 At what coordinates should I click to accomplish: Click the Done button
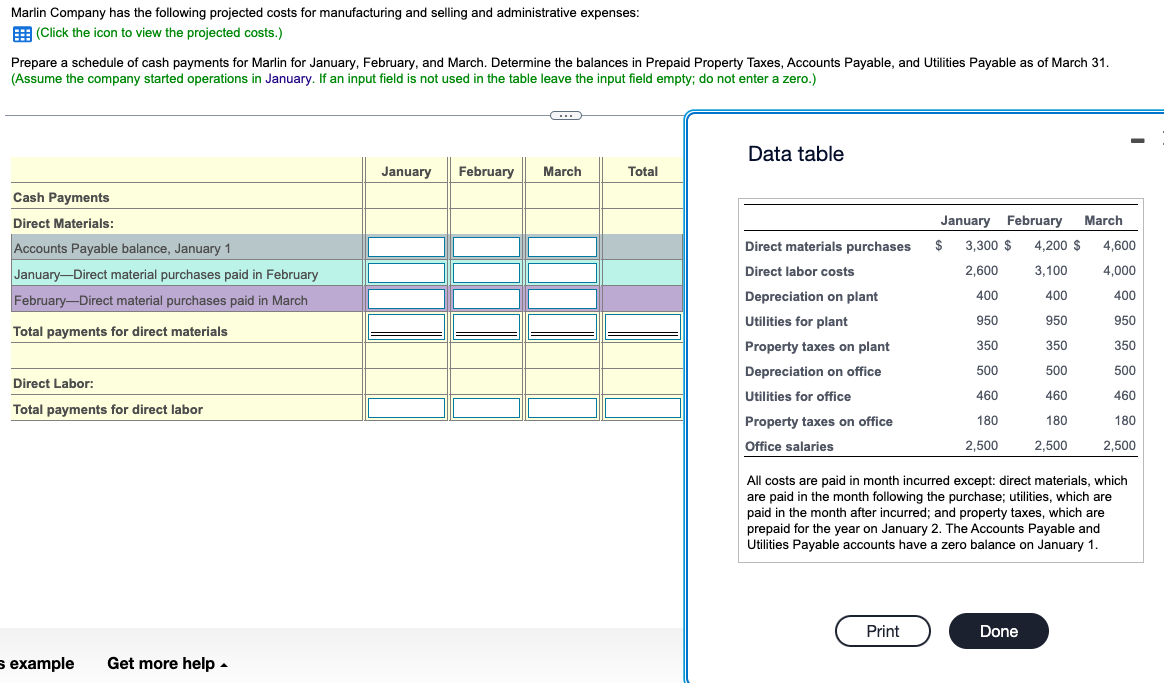(x=998, y=631)
